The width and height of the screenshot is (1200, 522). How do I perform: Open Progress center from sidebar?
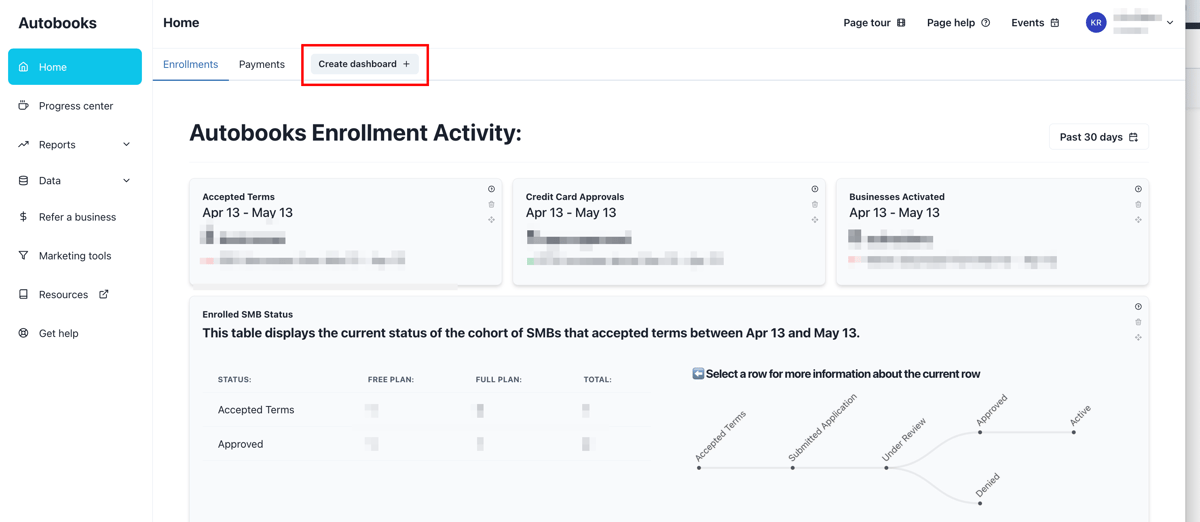point(75,105)
